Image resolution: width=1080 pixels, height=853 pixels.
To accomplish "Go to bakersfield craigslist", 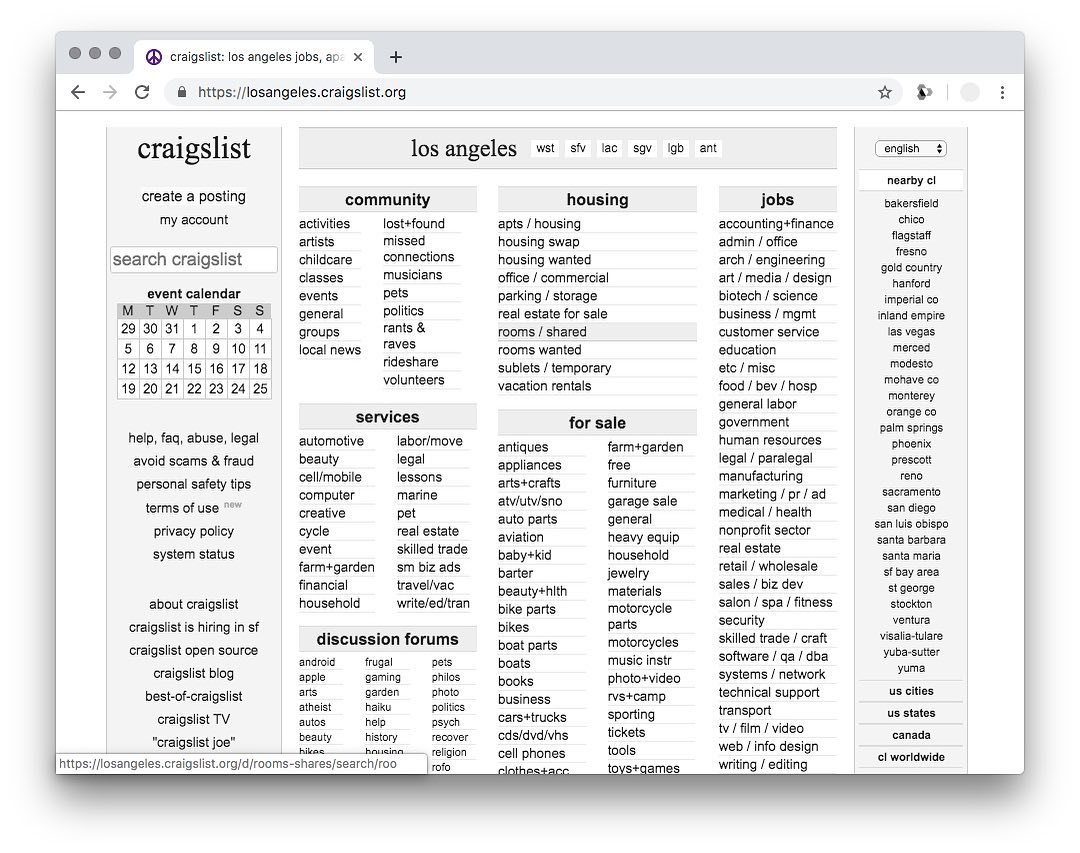I will 911,203.
